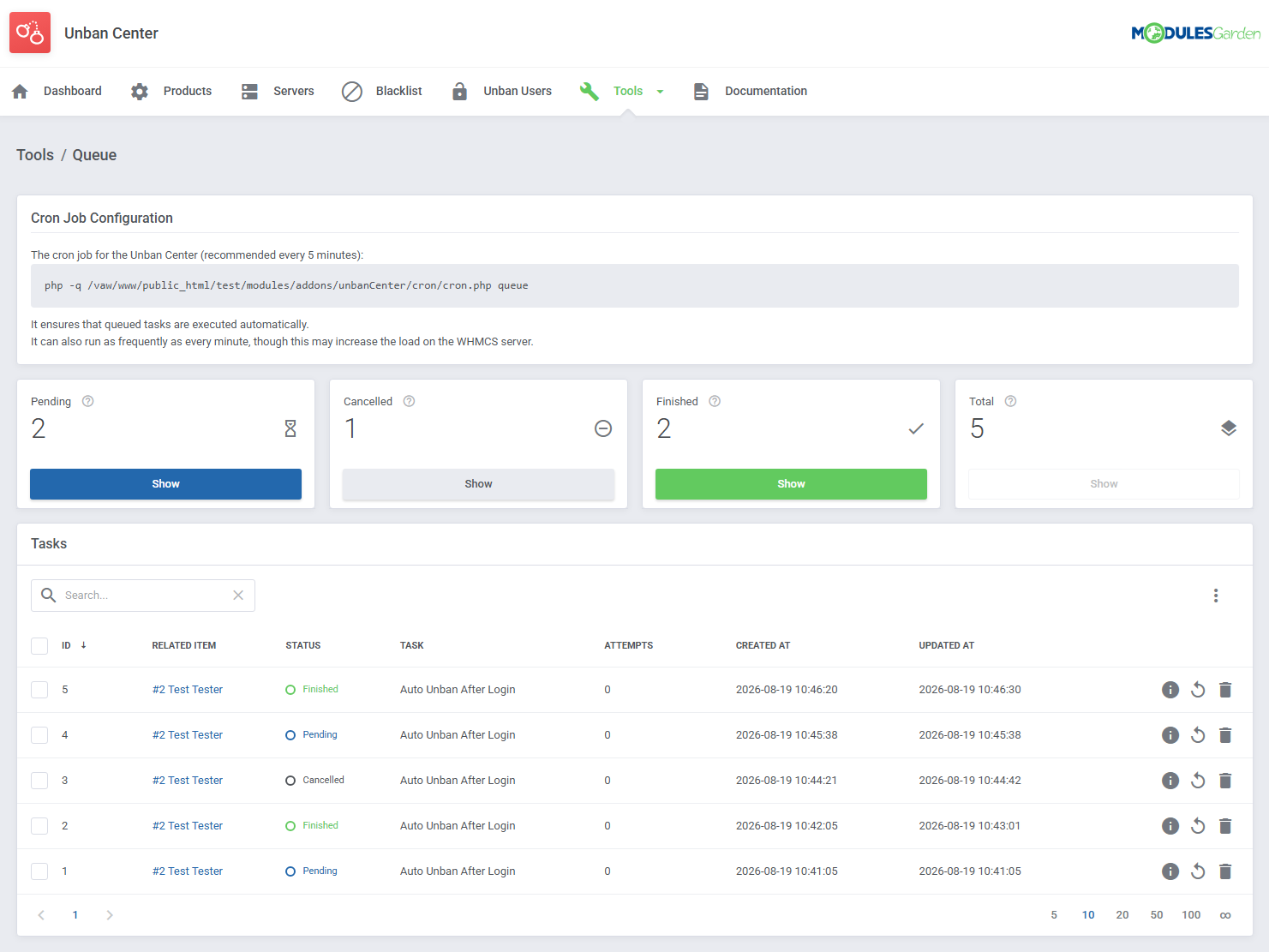Sort tasks by ID column arrow
The image size is (1269, 952).
pos(83,645)
